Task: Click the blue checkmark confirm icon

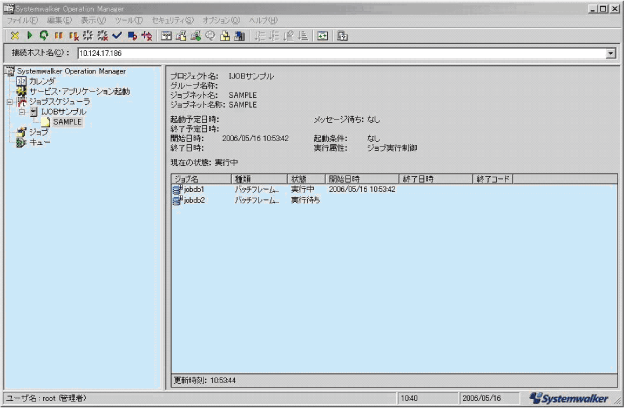Action: [x=117, y=36]
